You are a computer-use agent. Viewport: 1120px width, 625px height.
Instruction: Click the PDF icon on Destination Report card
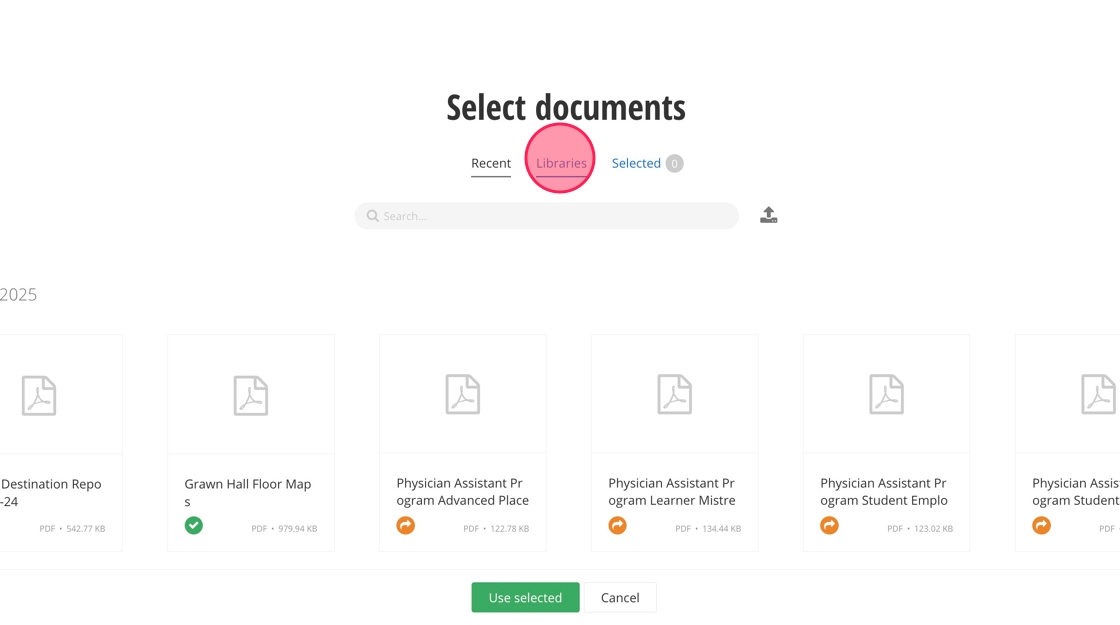39,395
